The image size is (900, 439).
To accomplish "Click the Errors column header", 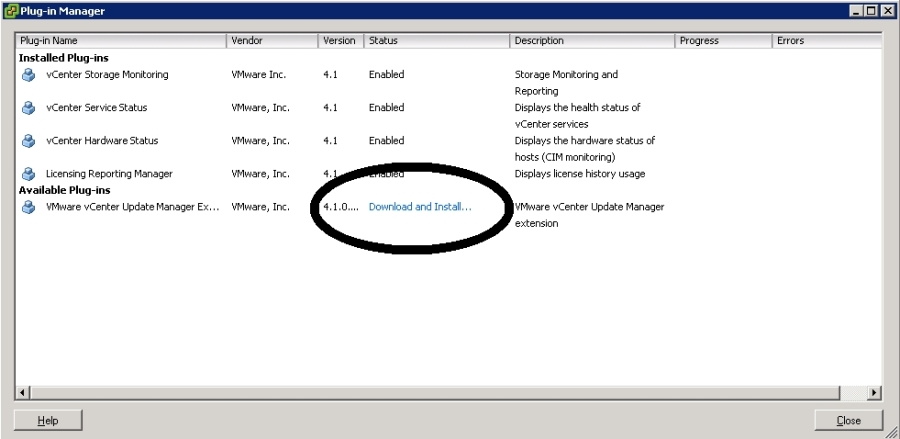I will point(827,41).
